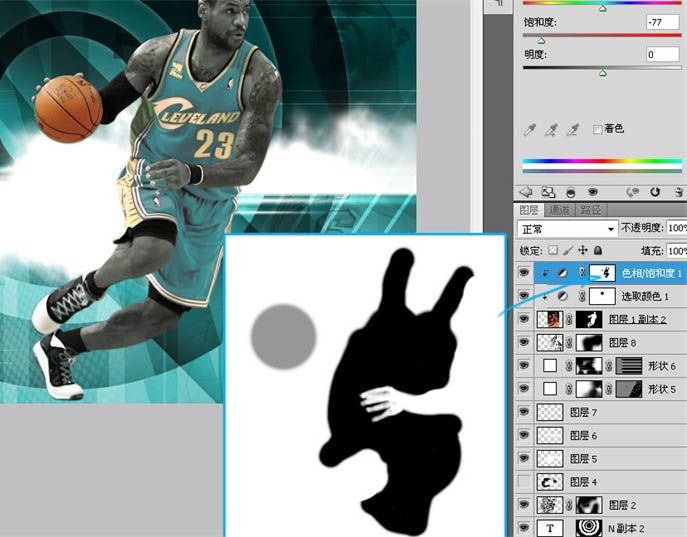Click the 明度 value field showing 0

pyautogui.click(x=662, y=54)
